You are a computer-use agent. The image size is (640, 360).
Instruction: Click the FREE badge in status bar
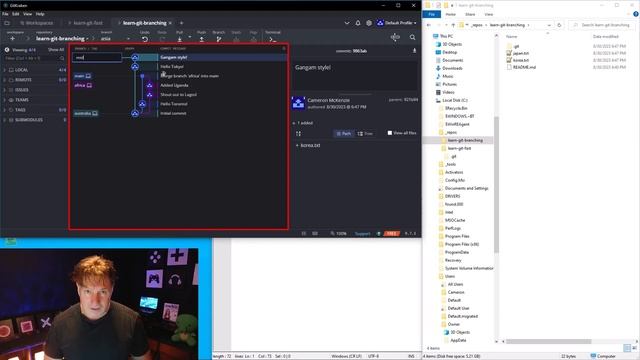point(391,233)
